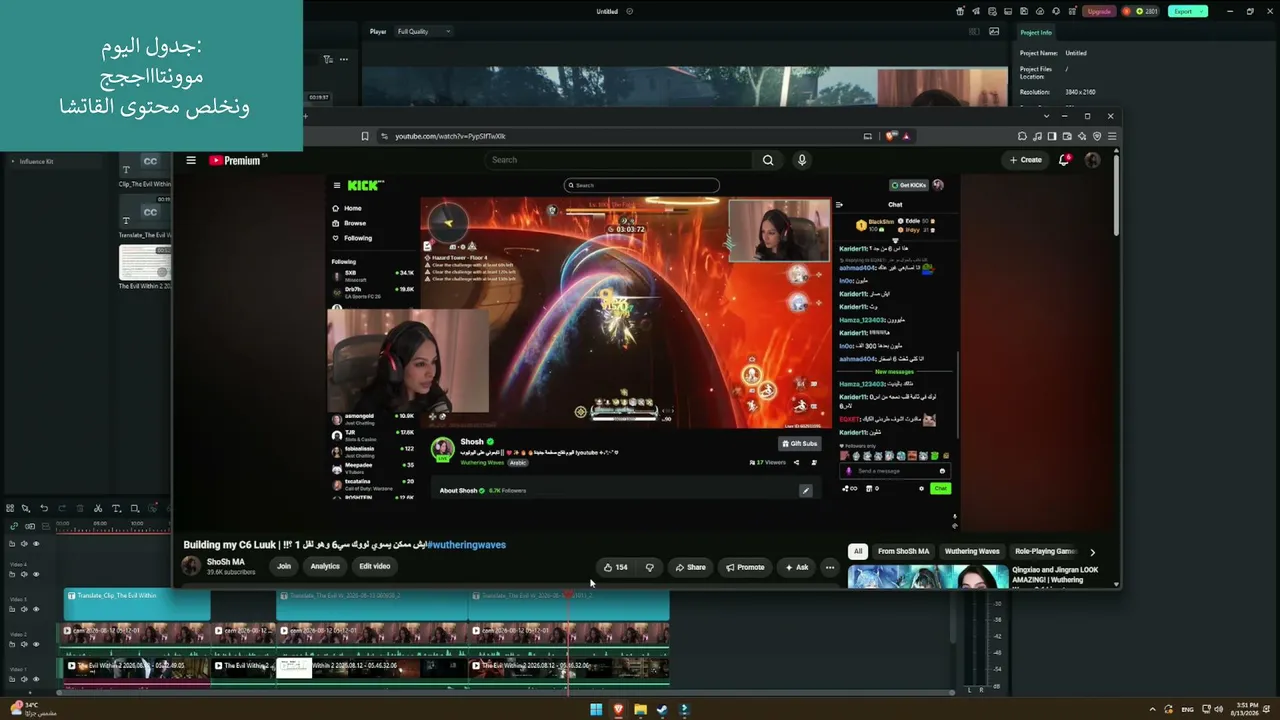The width and height of the screenshot is (1280, 720).
Task: Toggle visibility eye on Video 2 track
Action: tap(36, 644)
